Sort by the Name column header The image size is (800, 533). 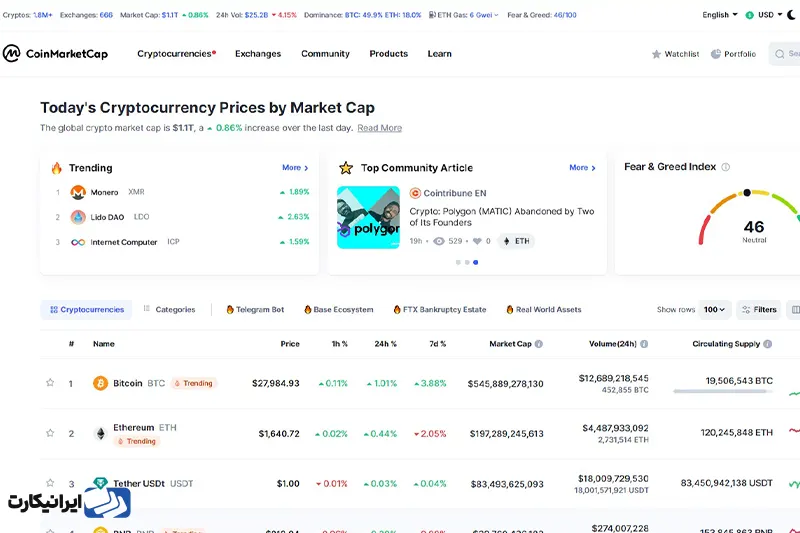pyautogui.click(x=104, y=344)
